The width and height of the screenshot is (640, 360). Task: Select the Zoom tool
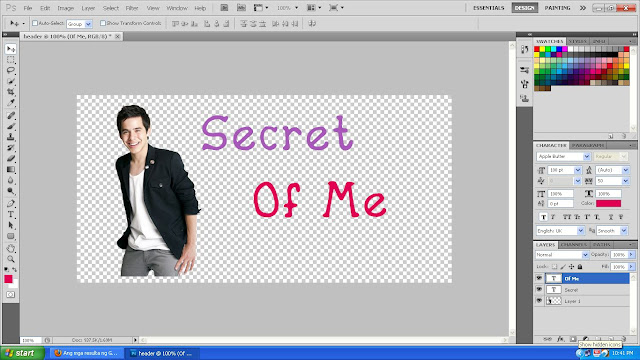11,259
